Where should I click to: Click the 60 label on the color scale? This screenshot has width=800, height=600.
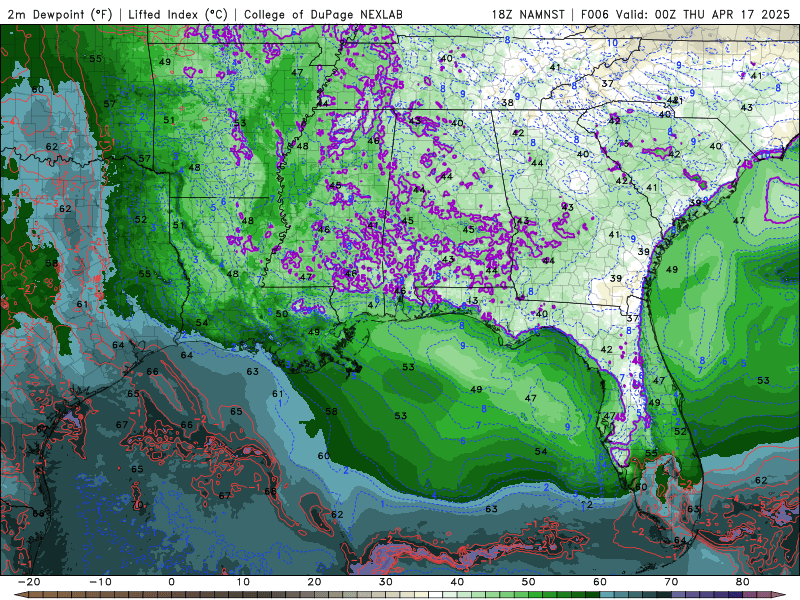pyautogui.click(x=600, y=582)
